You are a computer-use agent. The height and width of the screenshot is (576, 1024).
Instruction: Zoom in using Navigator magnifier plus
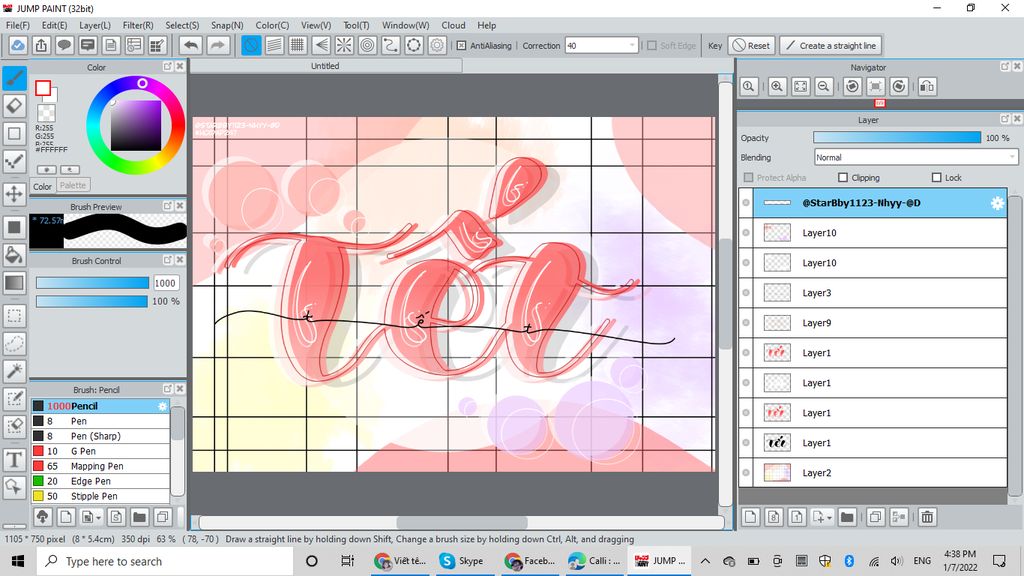pyautogui.click(x=777, y=87)
